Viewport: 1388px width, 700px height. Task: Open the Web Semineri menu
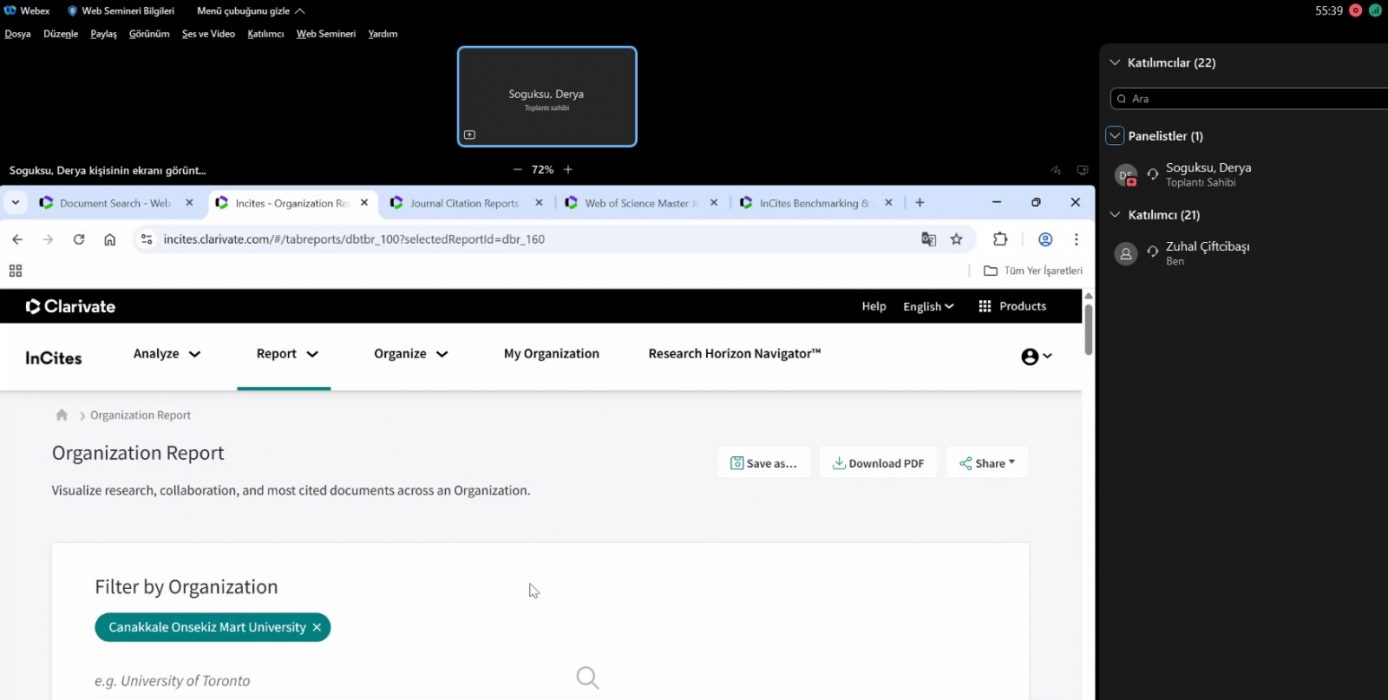(x=326, y=34)
